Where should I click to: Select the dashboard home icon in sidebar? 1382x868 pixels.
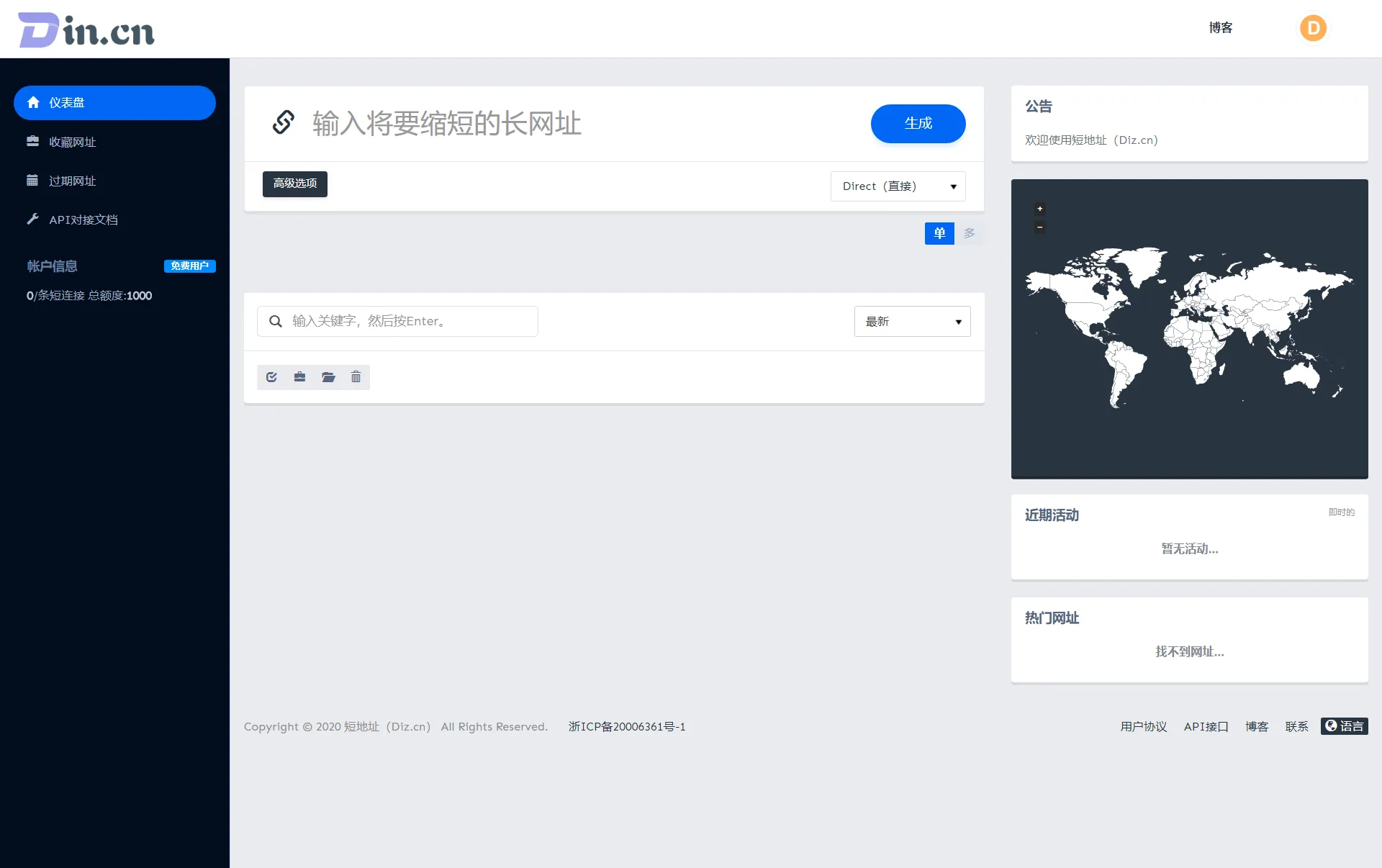pos(33,102)
